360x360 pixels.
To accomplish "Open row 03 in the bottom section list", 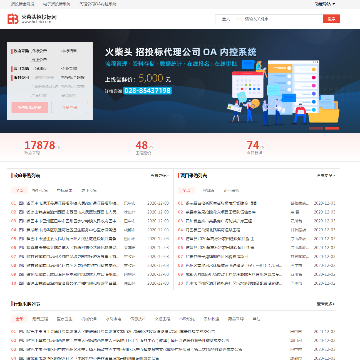I will point(173,350).
